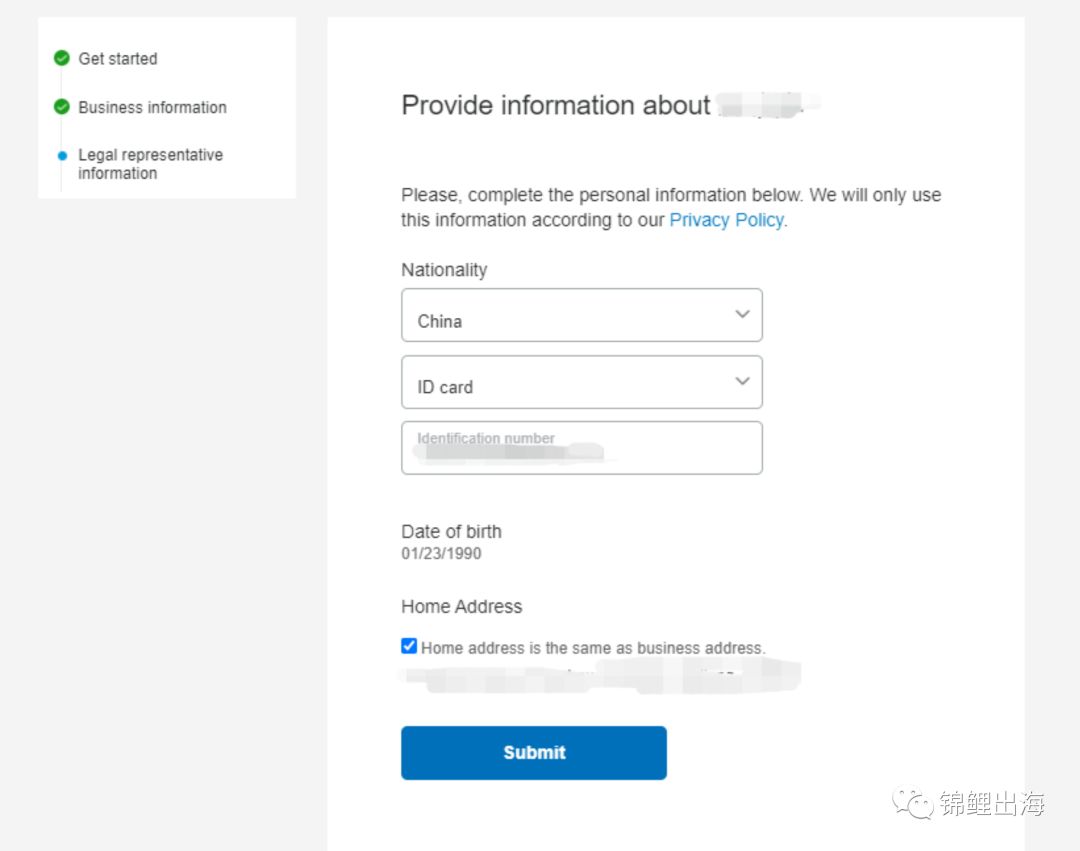Click the Nationality field label

444,270
